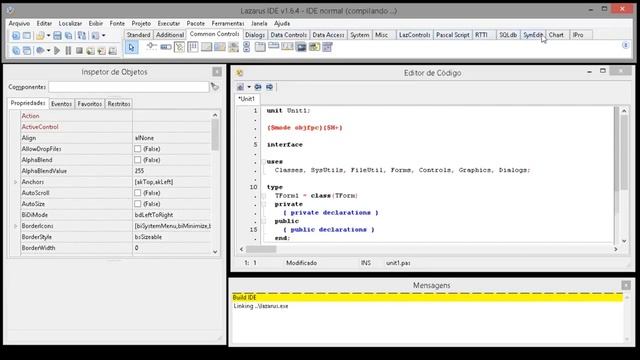Image resolution: width=640 pixels, height=360 pixels.
Task: Click the Open file folder icon
Action: pyautogui.click(x=40, y=36)
